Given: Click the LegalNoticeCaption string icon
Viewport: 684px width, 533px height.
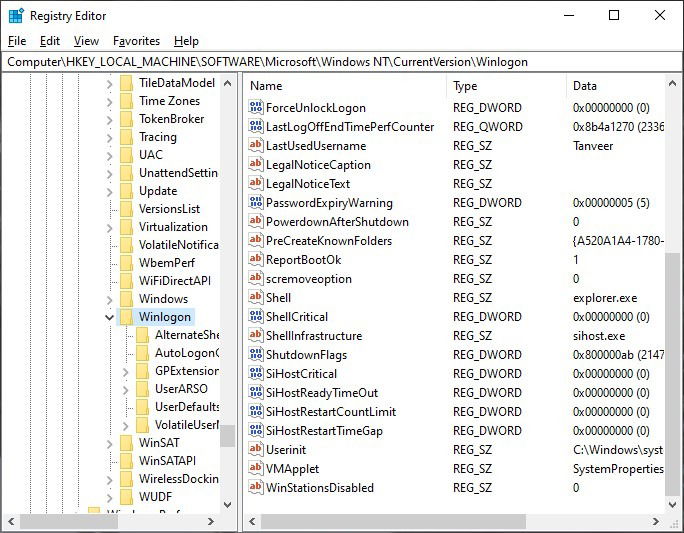Looking at the screenshot, I should coord(256,164).
